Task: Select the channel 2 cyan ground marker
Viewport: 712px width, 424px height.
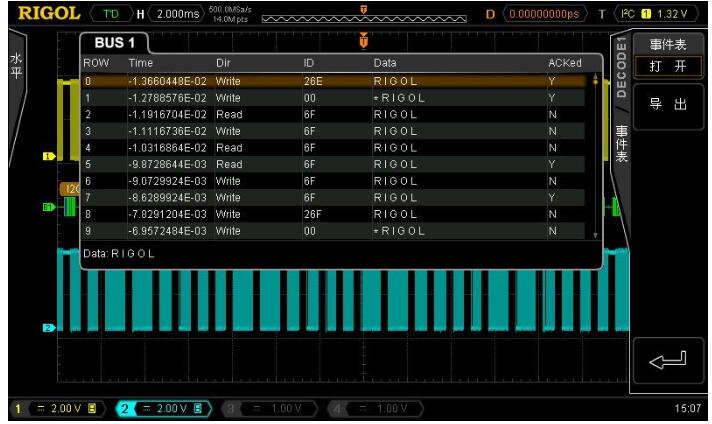Action: (46, 328)
